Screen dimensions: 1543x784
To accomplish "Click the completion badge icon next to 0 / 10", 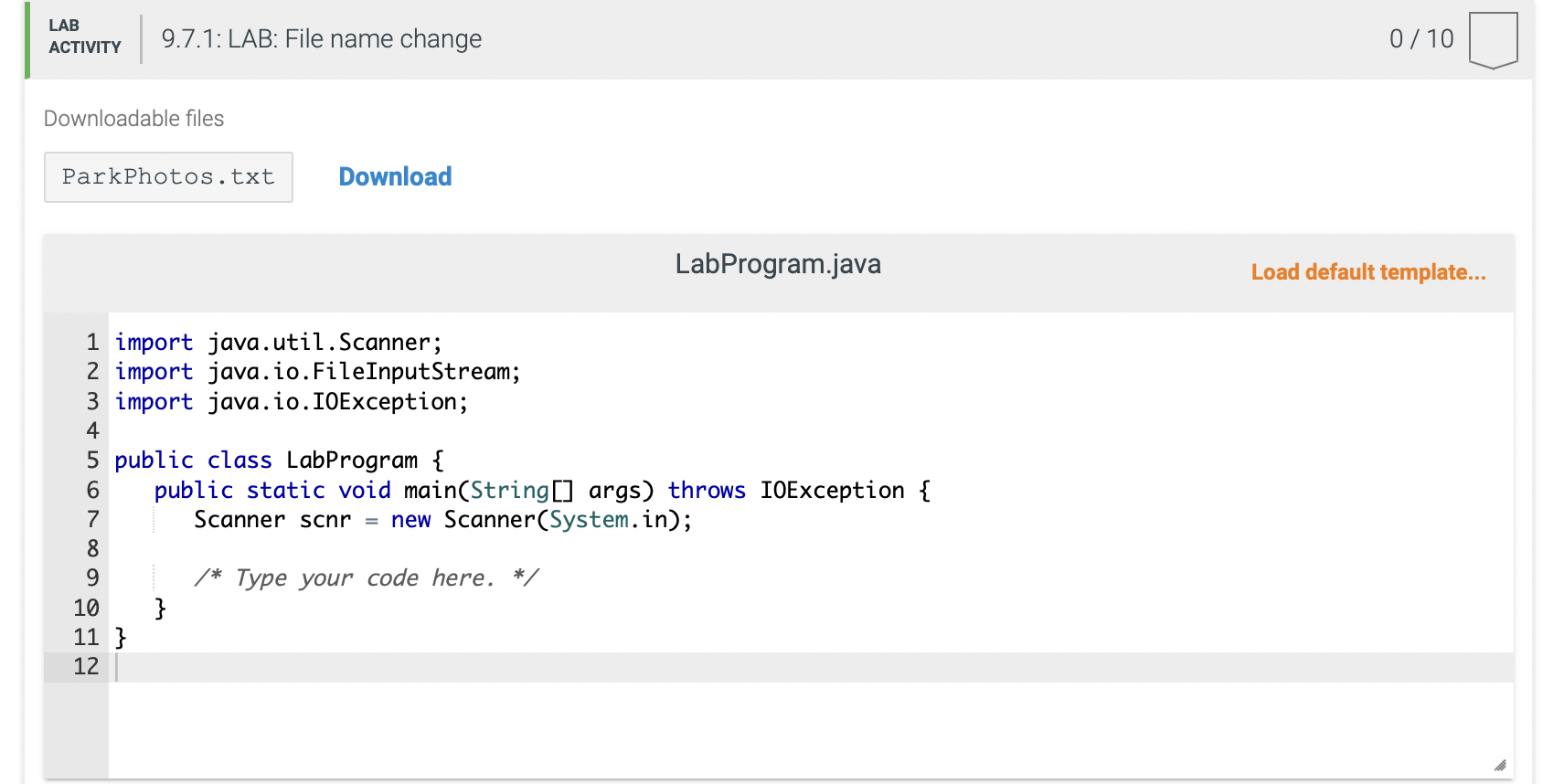I will click(1493, 40).
